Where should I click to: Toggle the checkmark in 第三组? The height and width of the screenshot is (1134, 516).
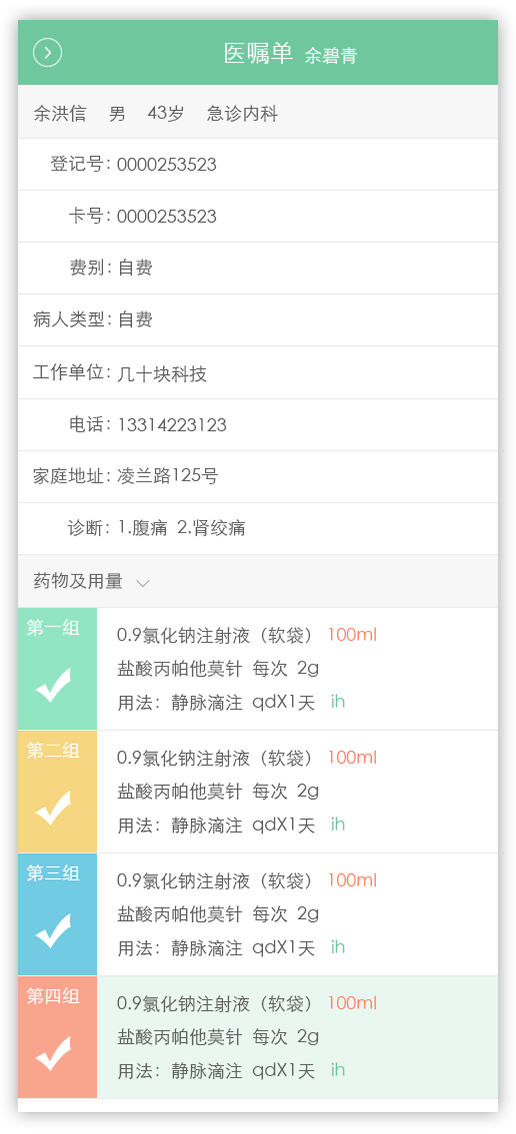(54, 931)
